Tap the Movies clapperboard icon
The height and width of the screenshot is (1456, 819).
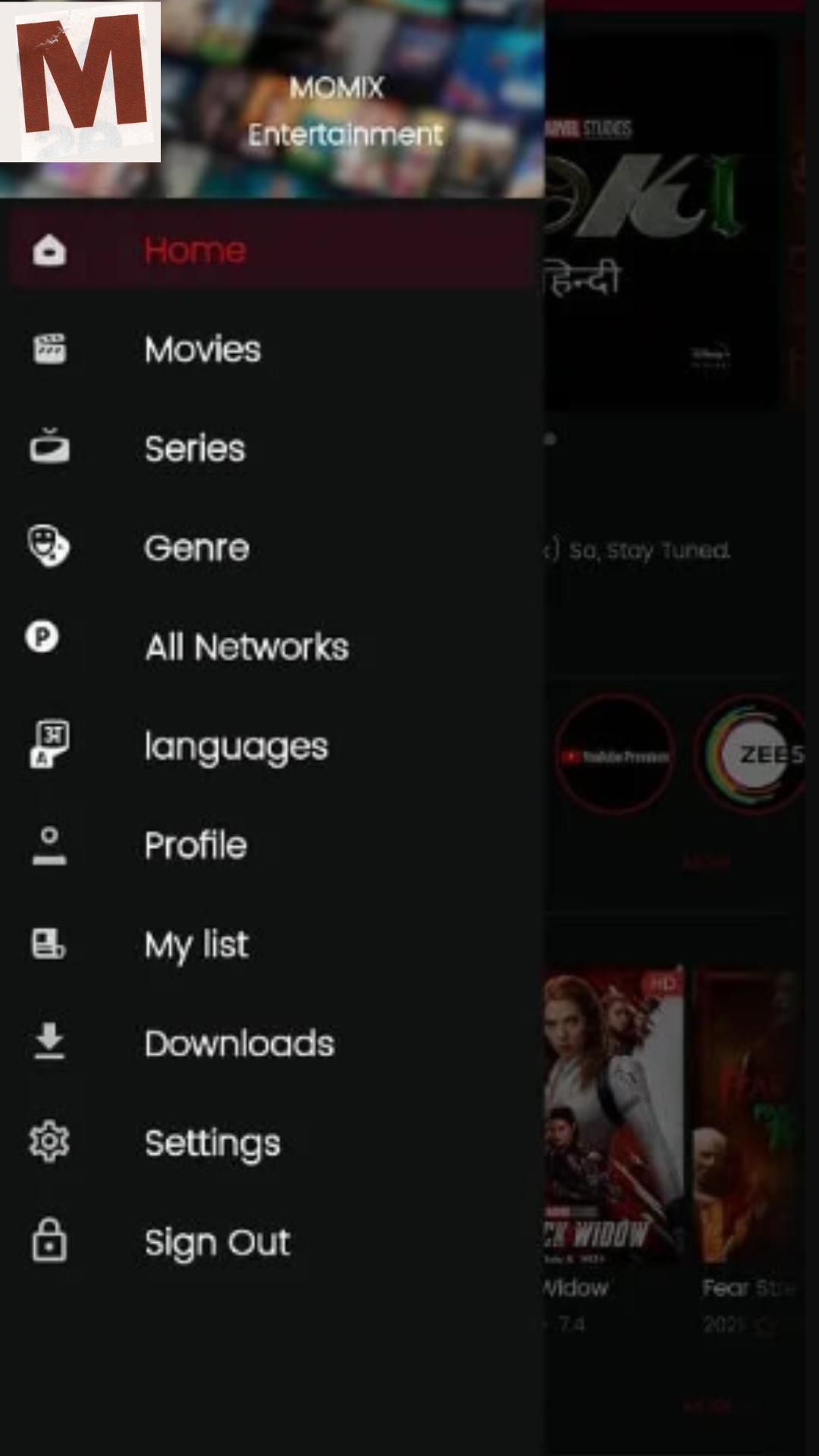click(49, 349)
